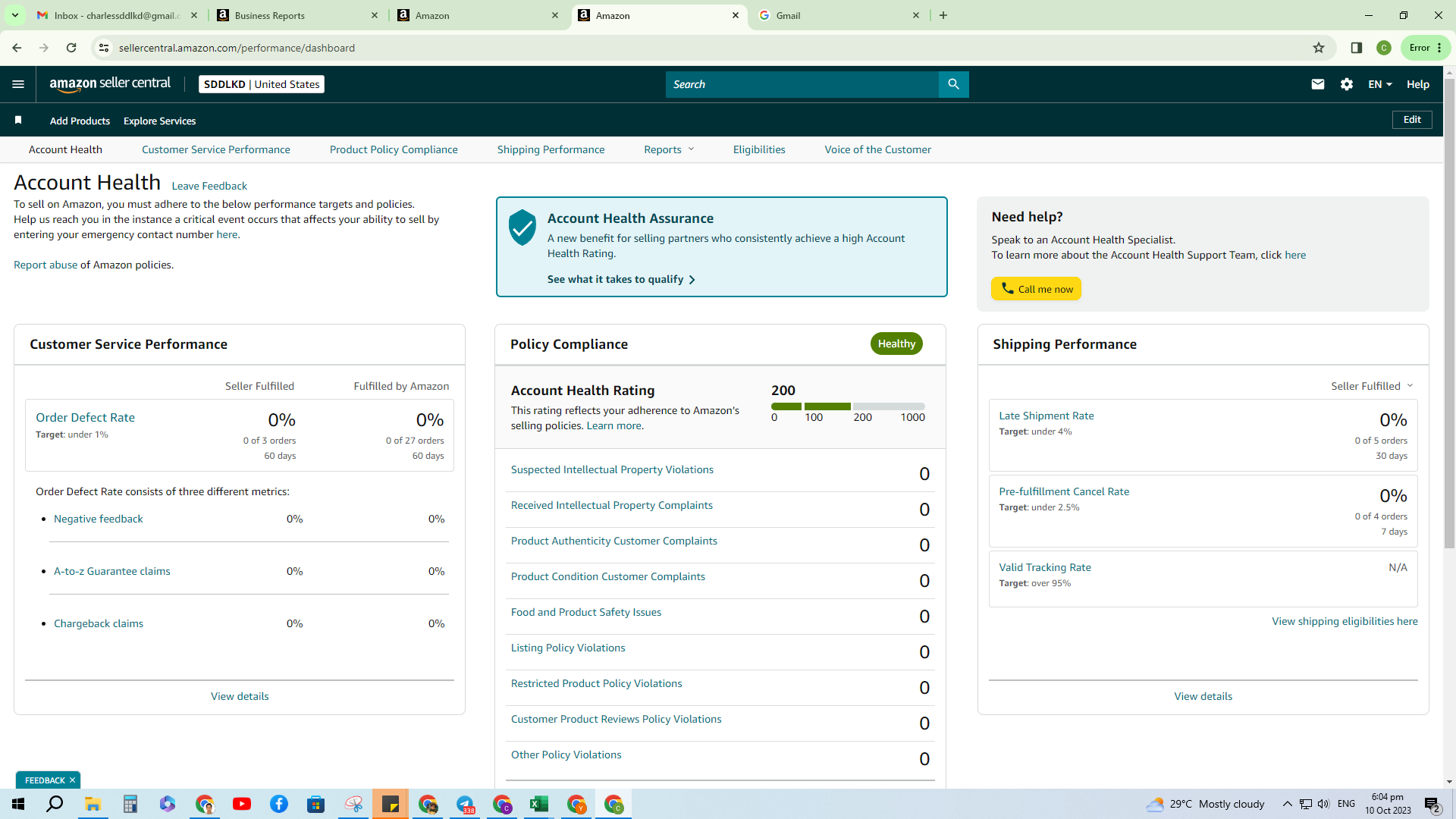Open YouTube from the taskbar
This screenshot has height=819, width=1456.
242,804
